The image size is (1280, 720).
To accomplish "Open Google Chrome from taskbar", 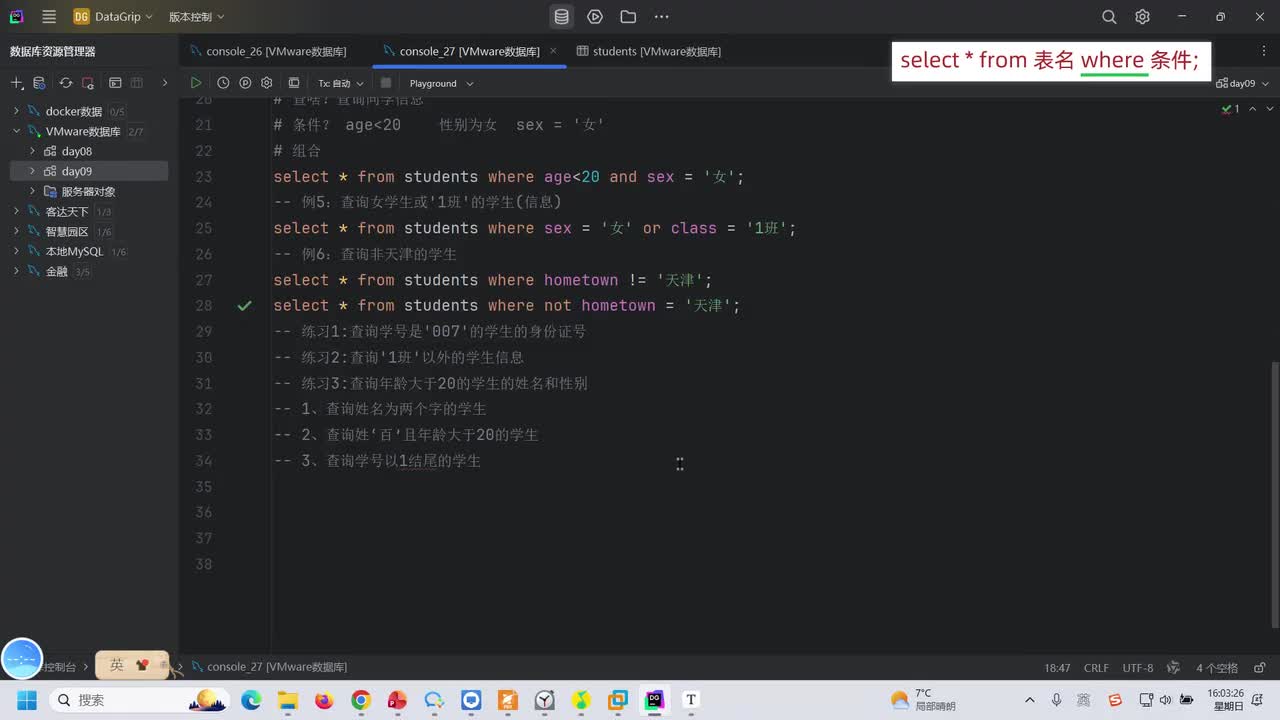I will 361,700.
